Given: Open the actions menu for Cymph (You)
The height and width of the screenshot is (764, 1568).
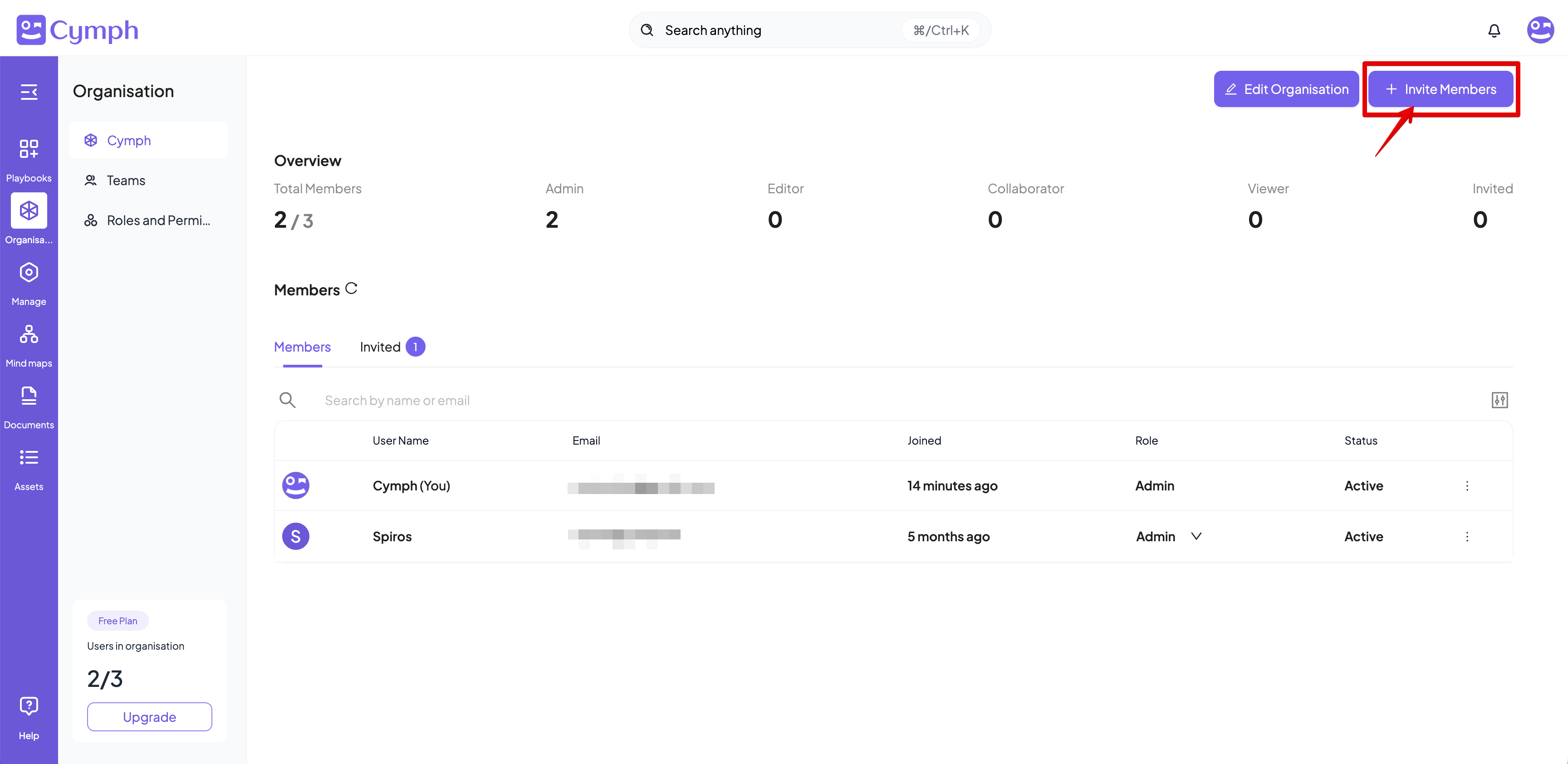Looking at the screenshot, I should 1467,486.
